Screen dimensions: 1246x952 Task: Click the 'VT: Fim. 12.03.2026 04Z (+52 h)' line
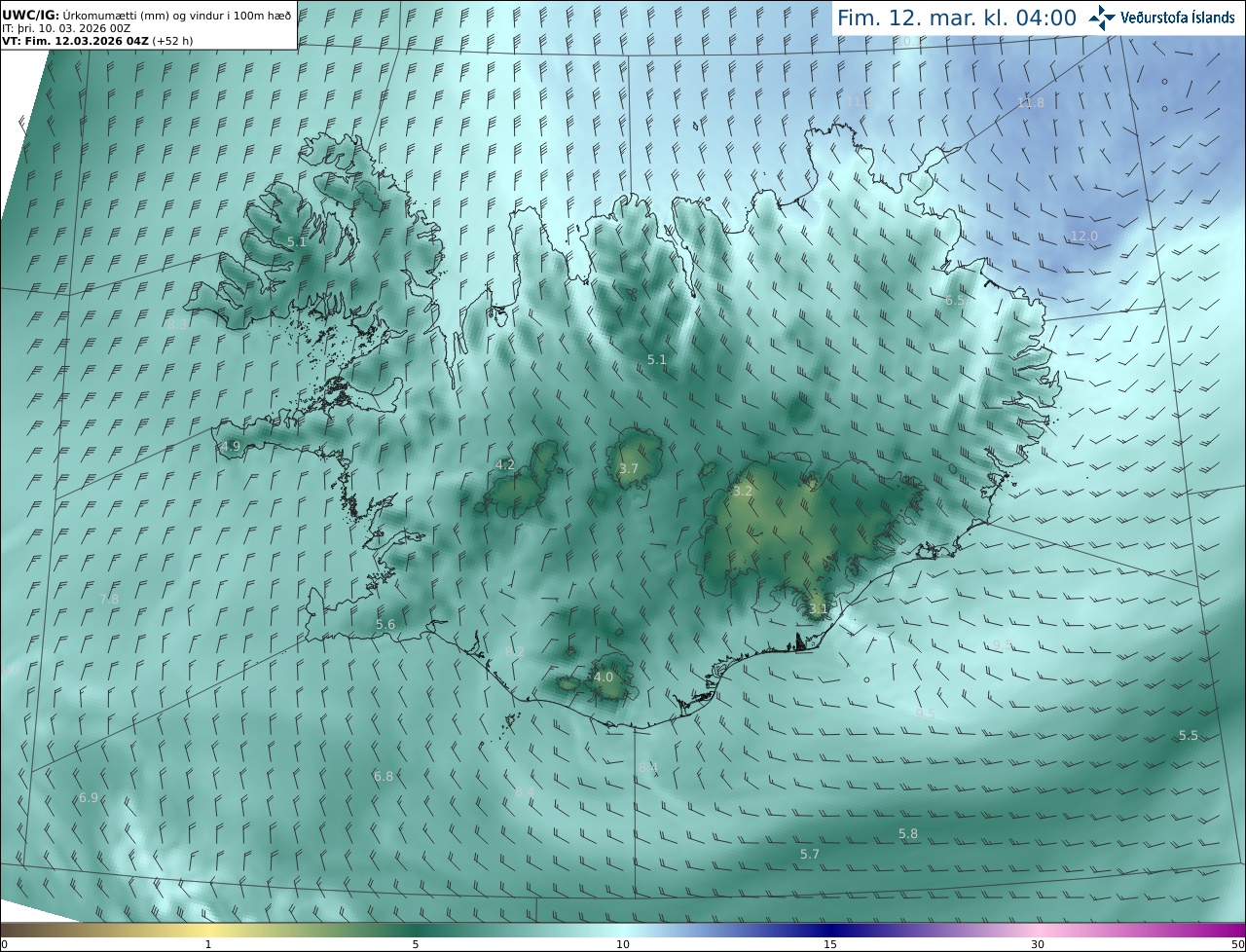click(97, 41)
